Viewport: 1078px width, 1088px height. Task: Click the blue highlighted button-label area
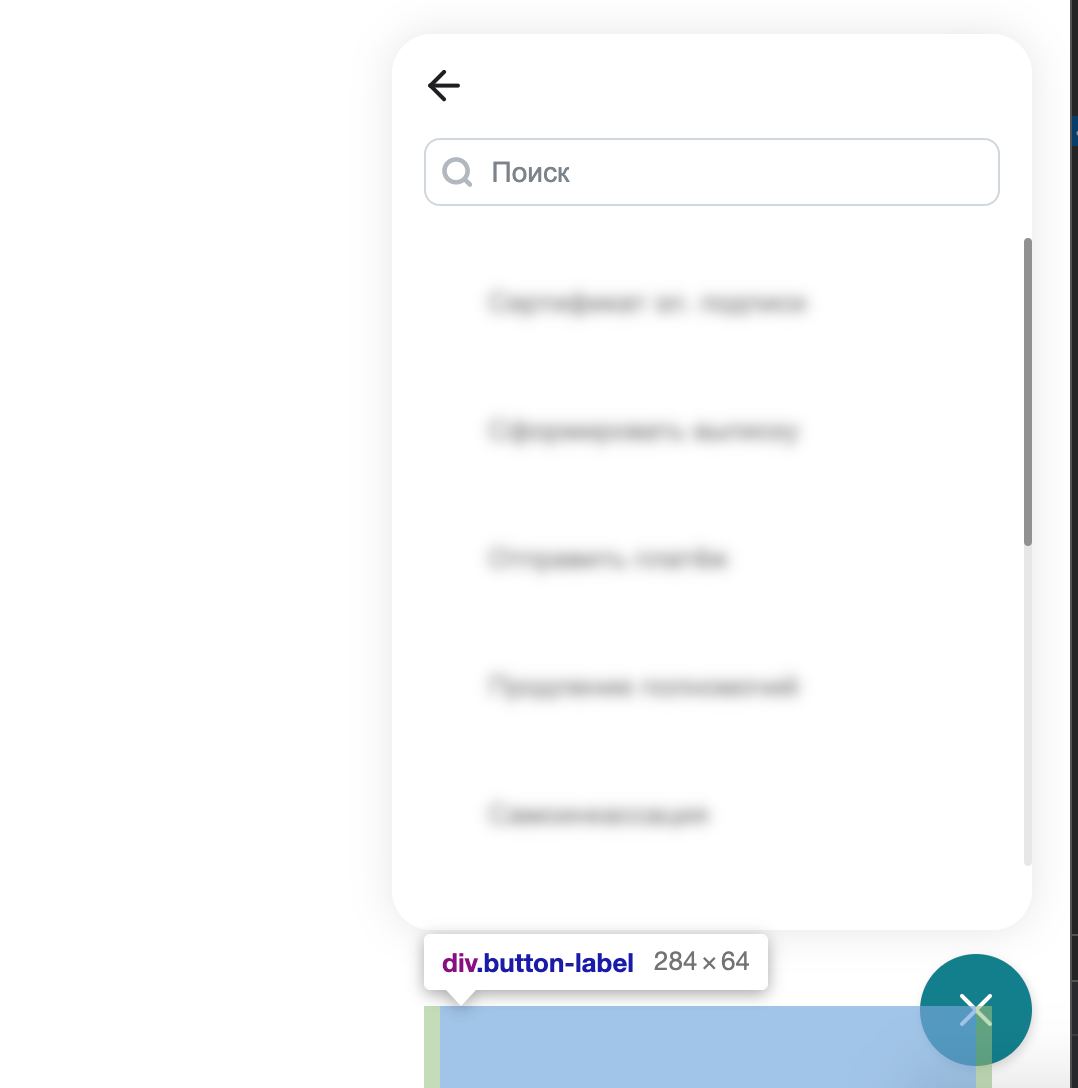(708, 1047)
